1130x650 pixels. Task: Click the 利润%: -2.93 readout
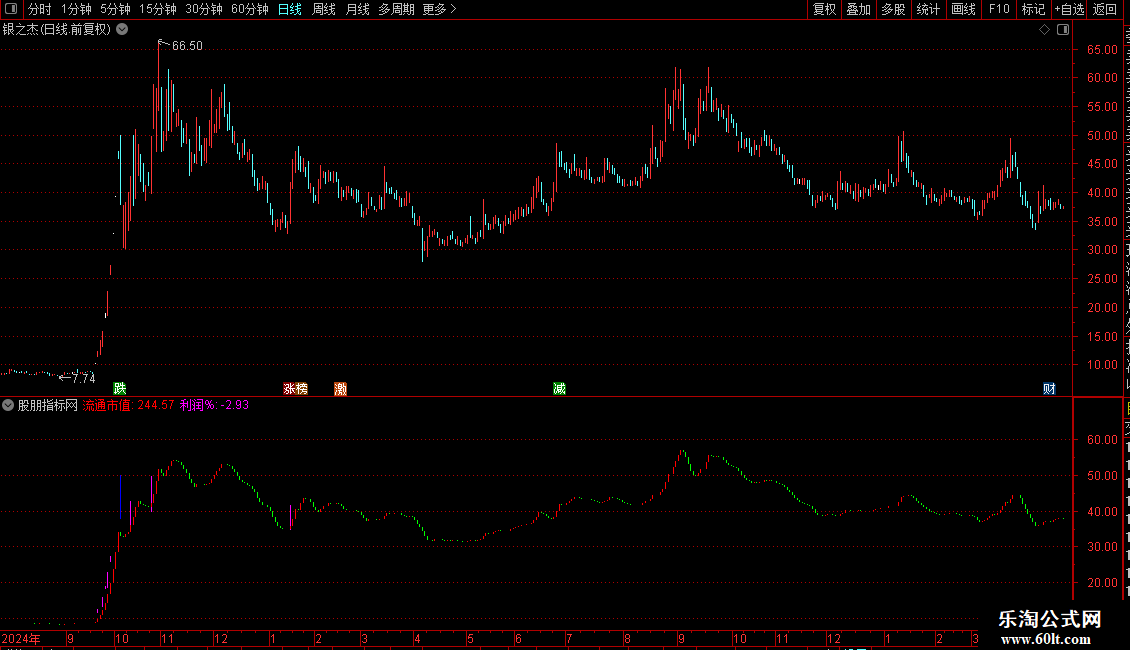tap(214, 405)
